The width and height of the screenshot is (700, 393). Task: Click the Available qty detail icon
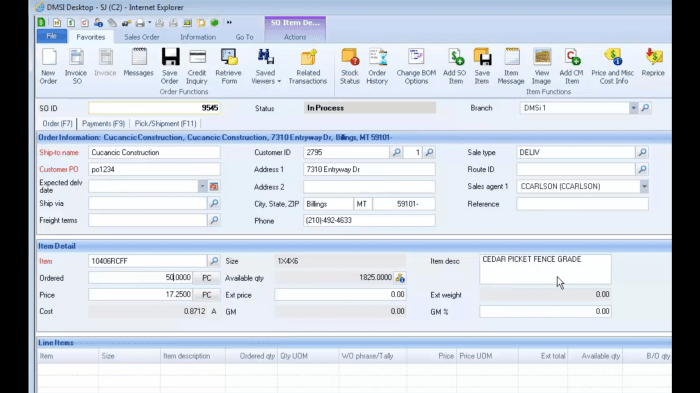(400, 278)
